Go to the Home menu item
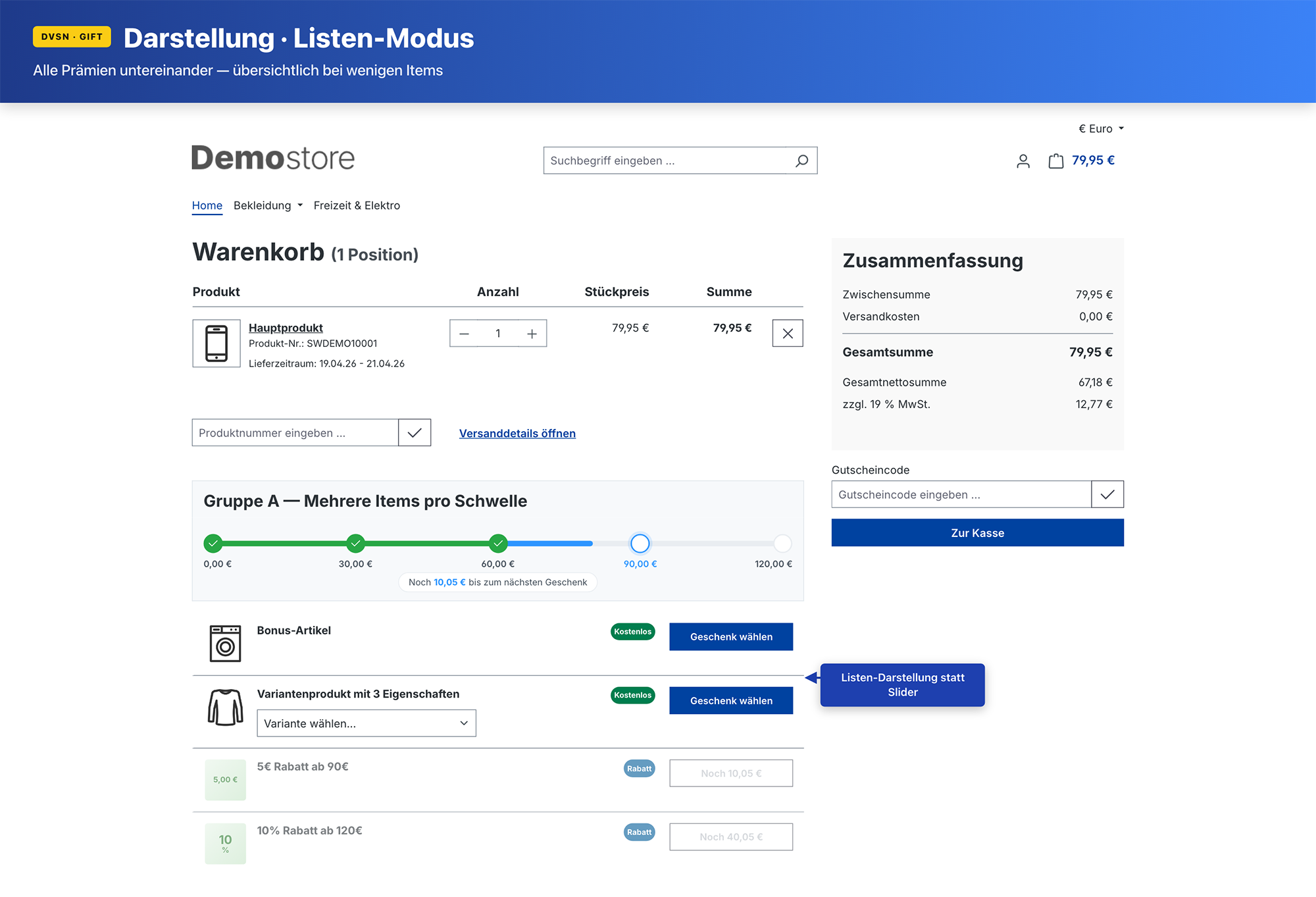This screenshot has height=897, width=1316. tap(207, 205)
